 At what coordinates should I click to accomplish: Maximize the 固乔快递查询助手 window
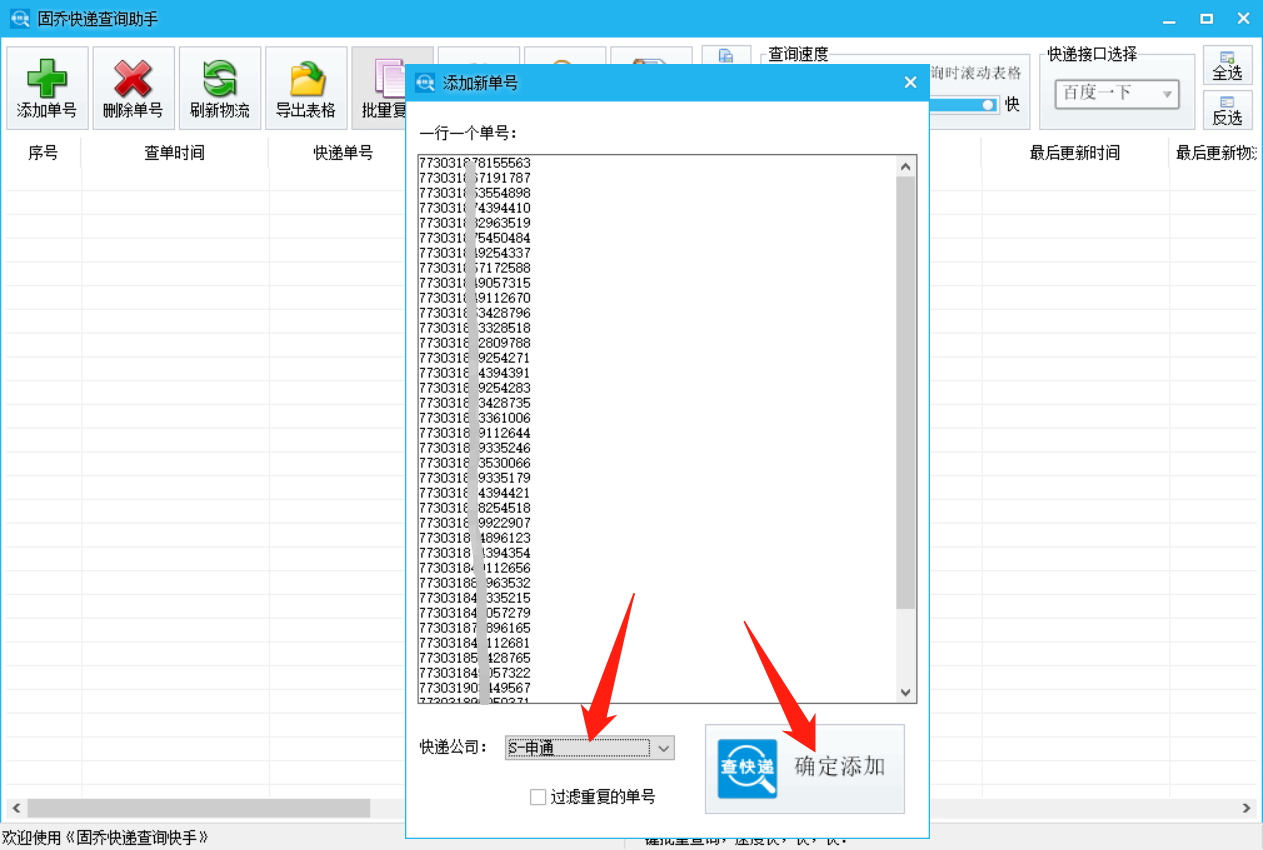1207,18
